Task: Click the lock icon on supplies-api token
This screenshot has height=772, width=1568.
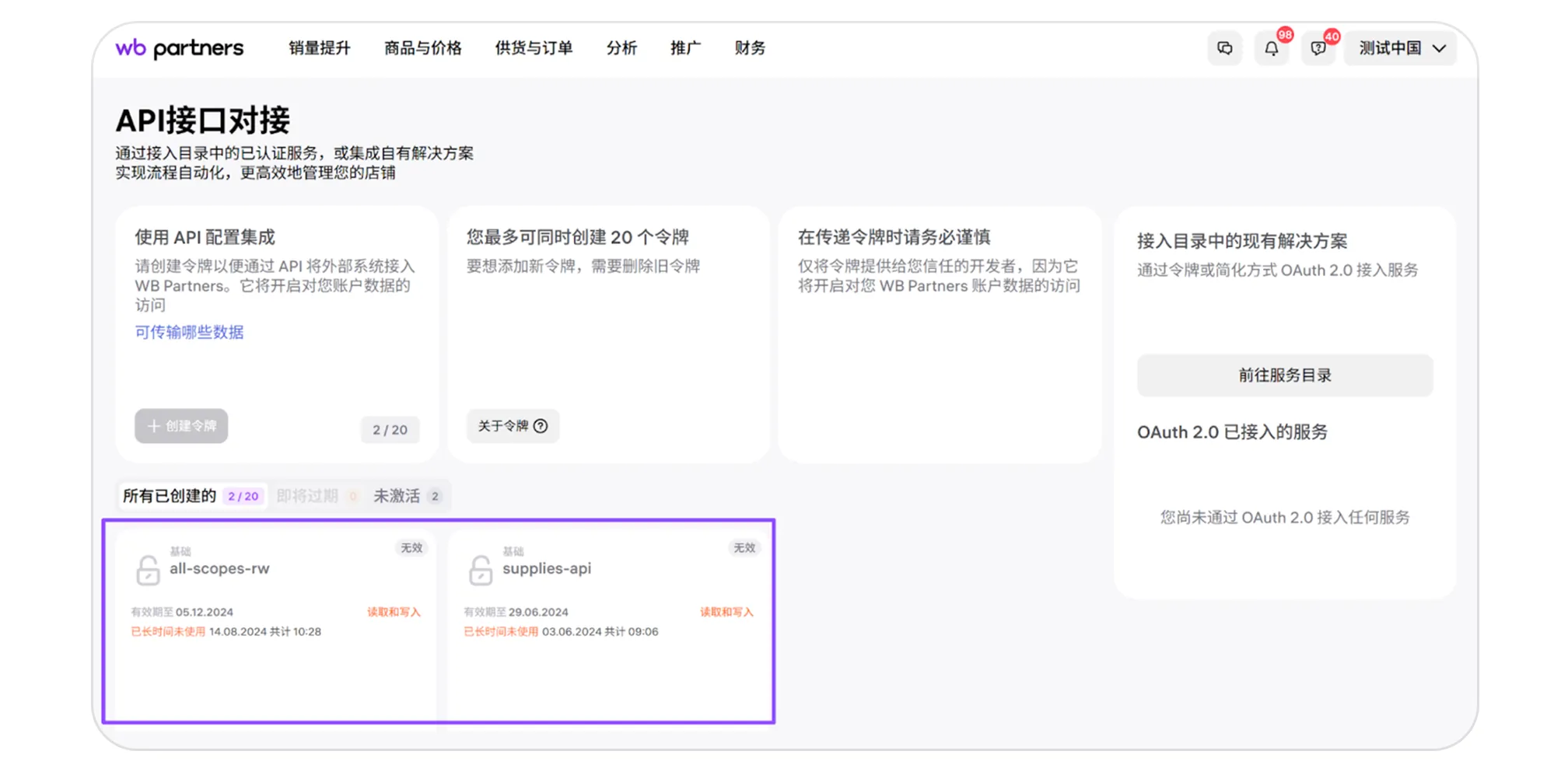Action: click(480, 571)
